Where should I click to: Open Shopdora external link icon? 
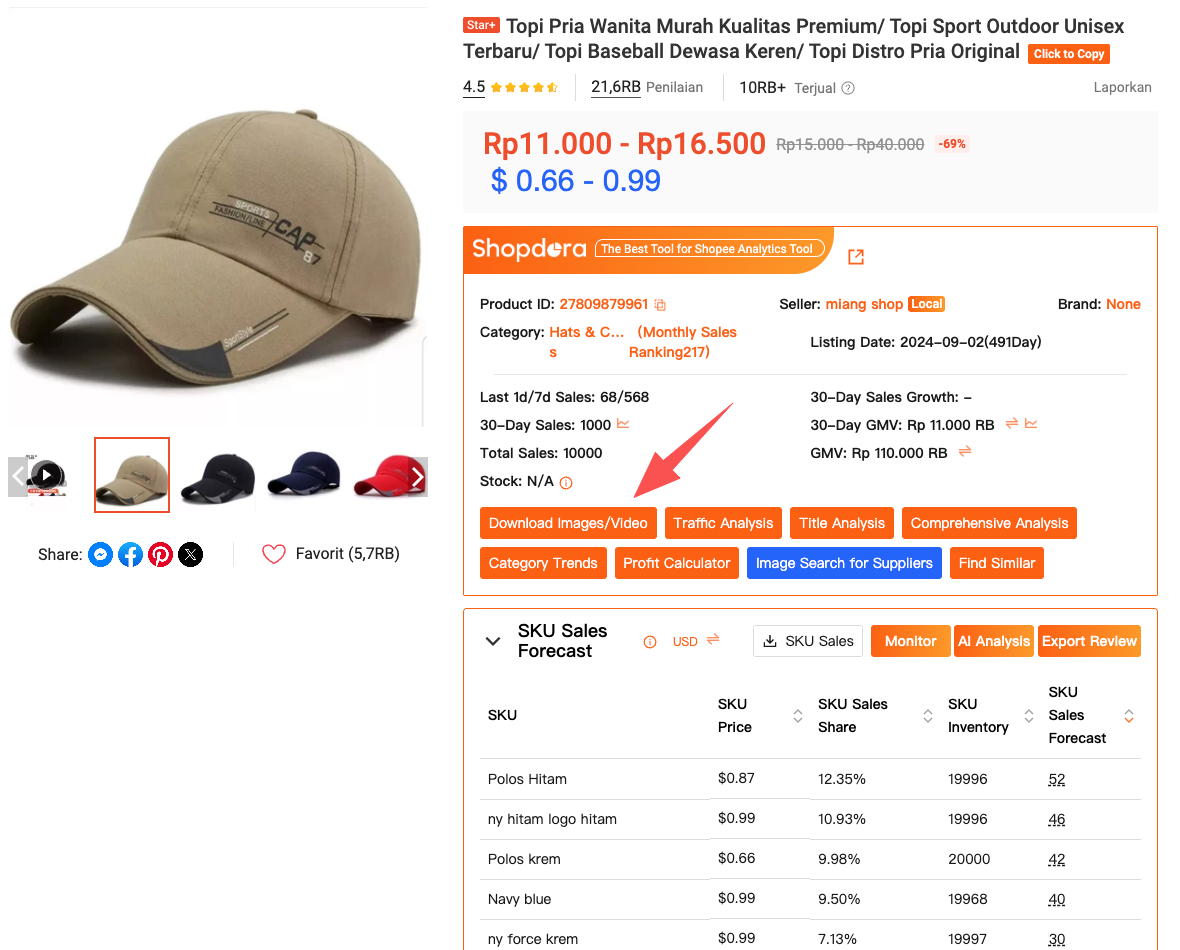856,257
